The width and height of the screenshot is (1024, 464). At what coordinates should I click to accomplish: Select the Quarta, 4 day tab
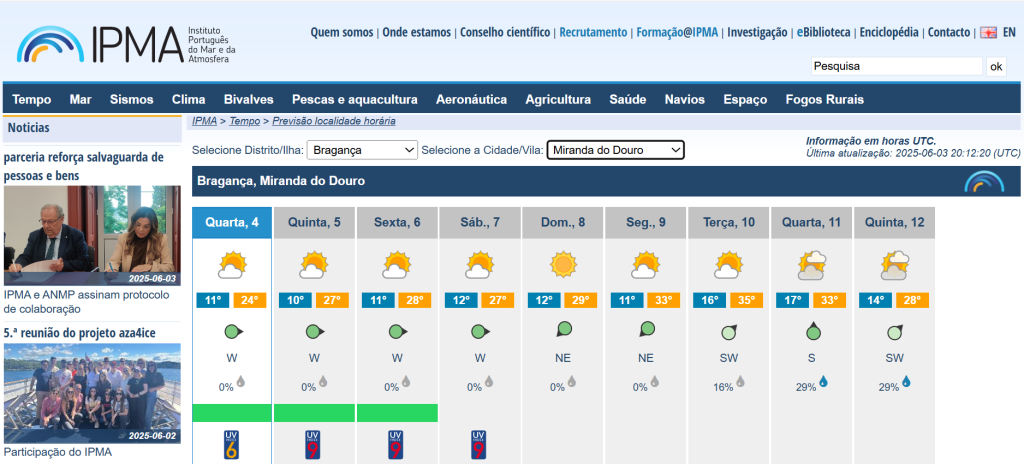tap(232, 222)
